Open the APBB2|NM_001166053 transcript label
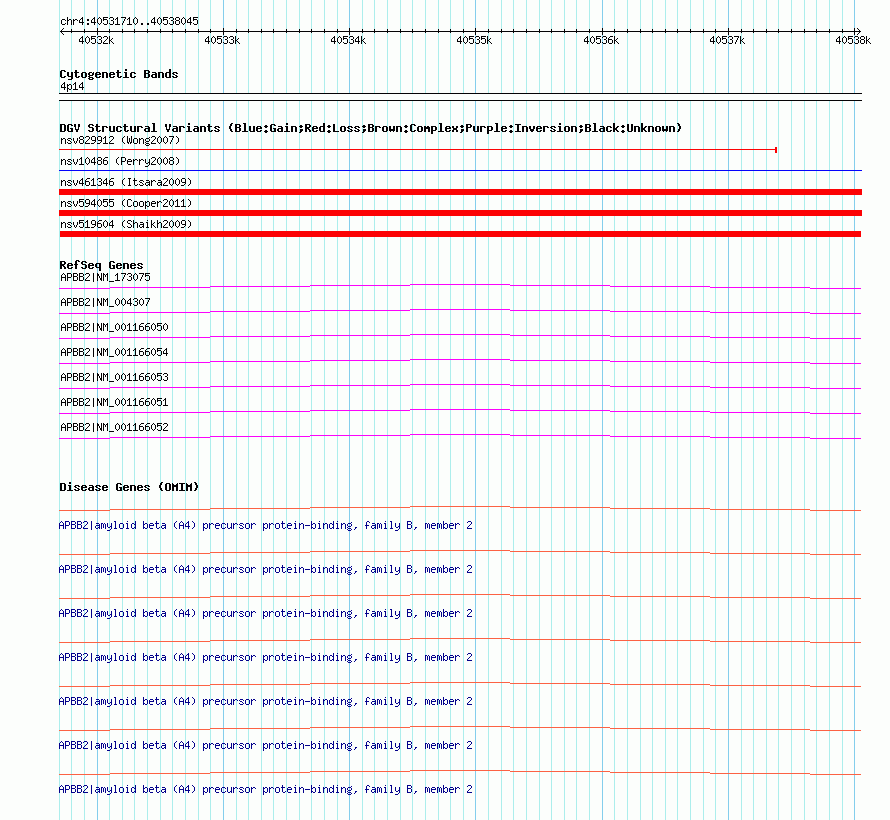This screenshot has height=820, width=890. 114,377
